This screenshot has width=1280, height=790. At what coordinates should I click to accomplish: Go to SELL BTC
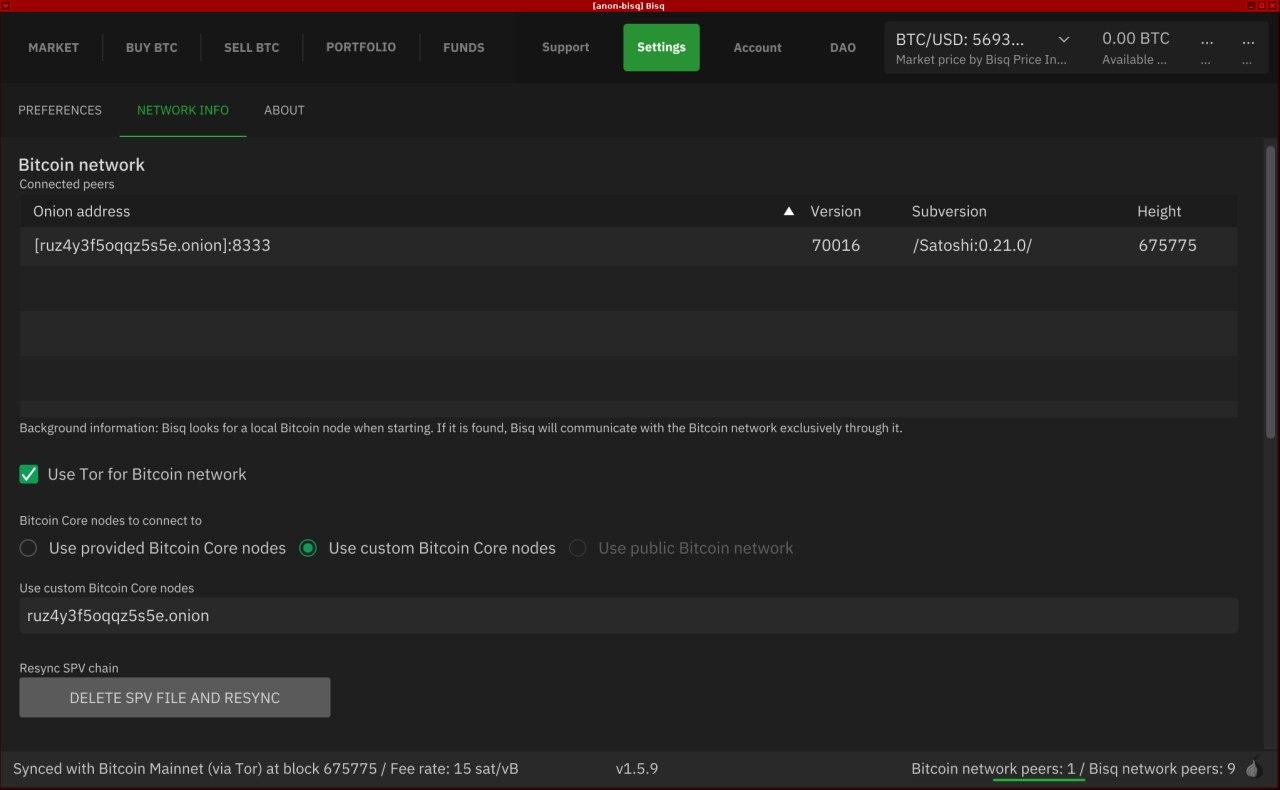pos(252,47)
